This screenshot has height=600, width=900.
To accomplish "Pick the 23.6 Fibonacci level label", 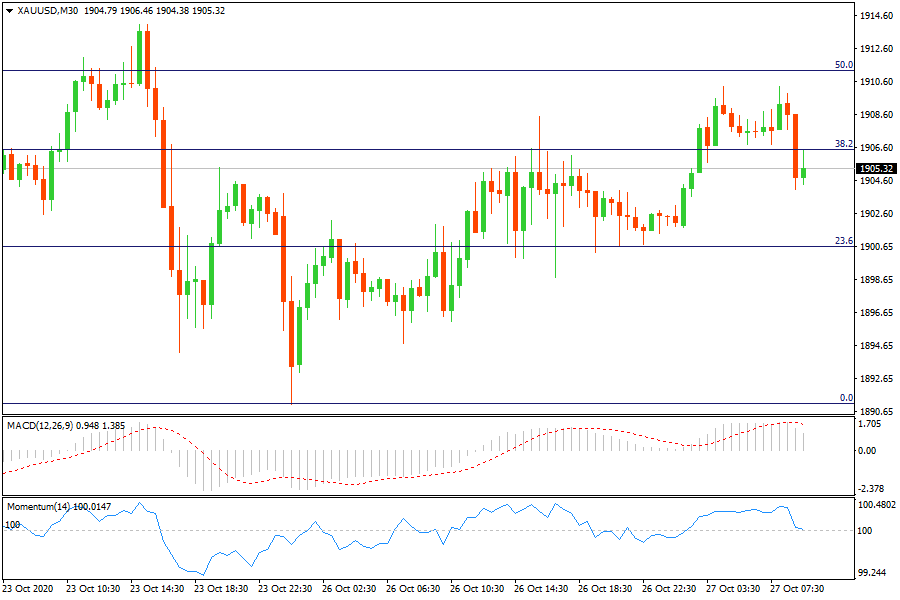I will tap(843, 241).
